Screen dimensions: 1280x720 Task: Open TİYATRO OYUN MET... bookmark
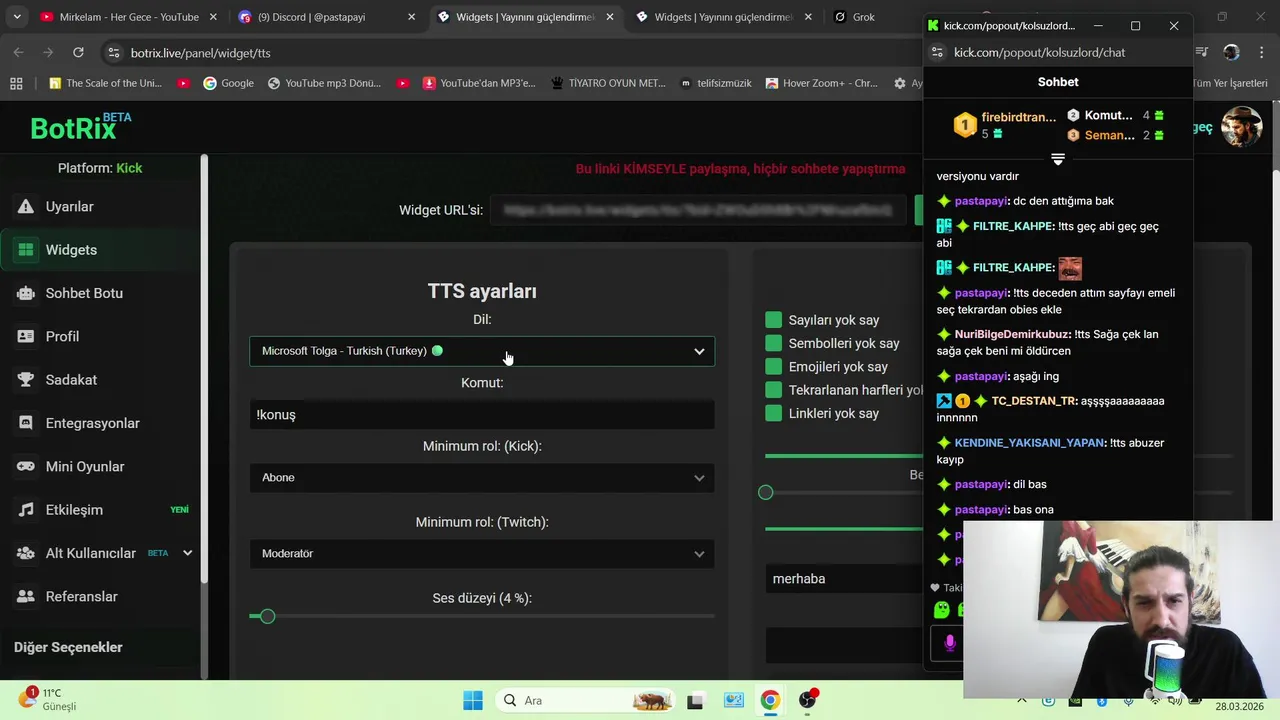pyautogui.click(x=607, y=83)
